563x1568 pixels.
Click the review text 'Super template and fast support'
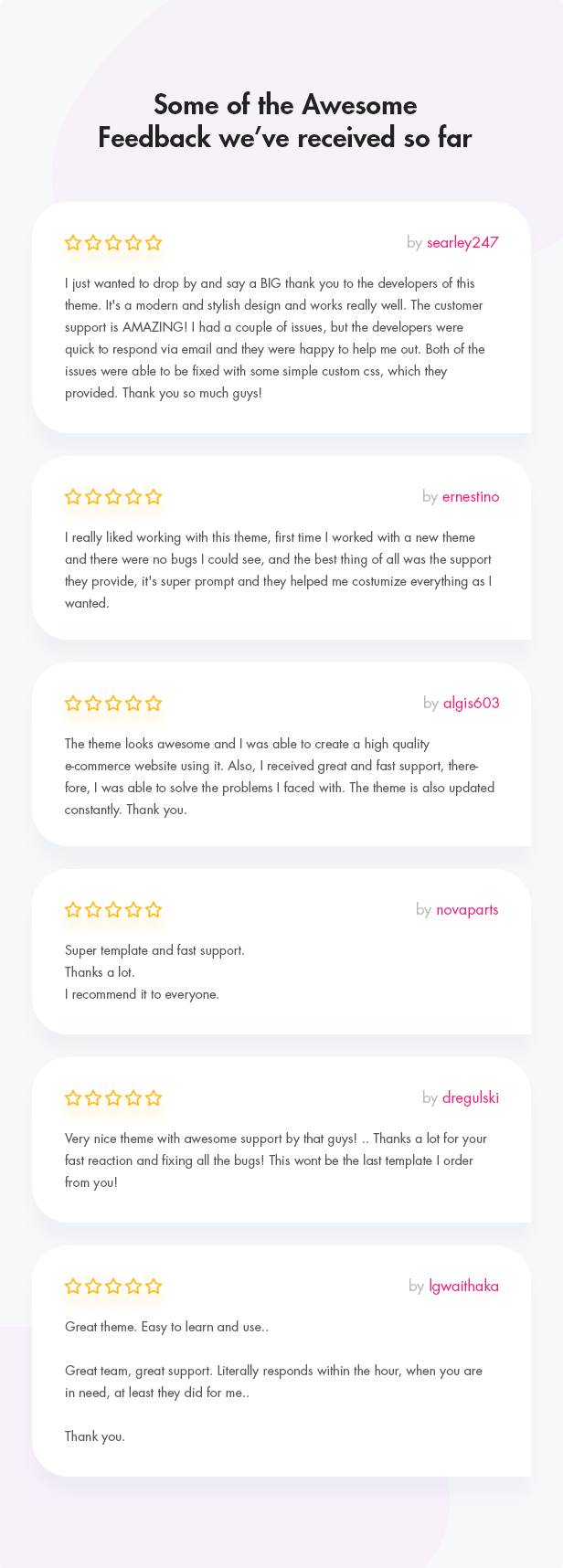point(154,950)
